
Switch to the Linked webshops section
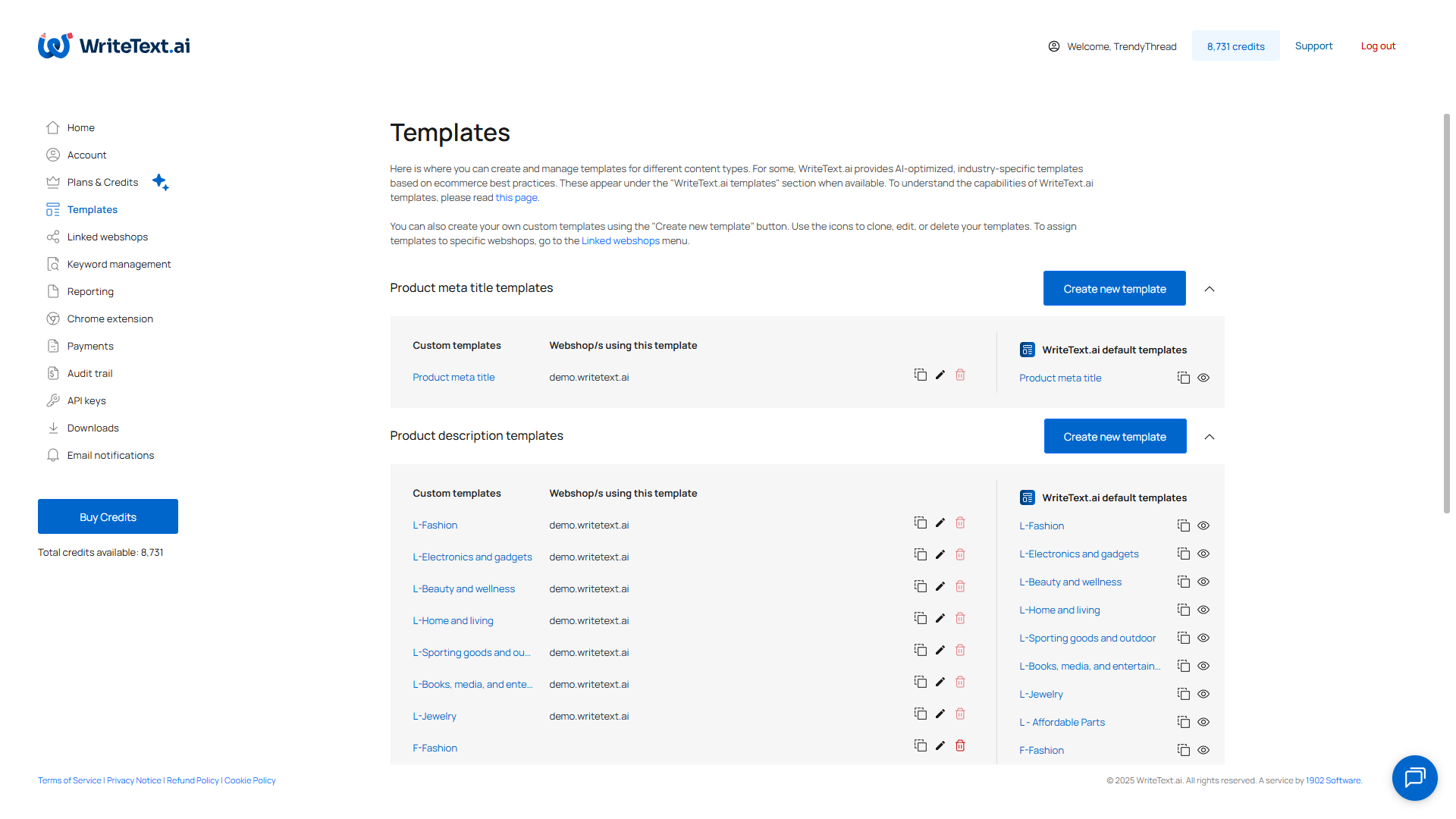tap(108, 237)
